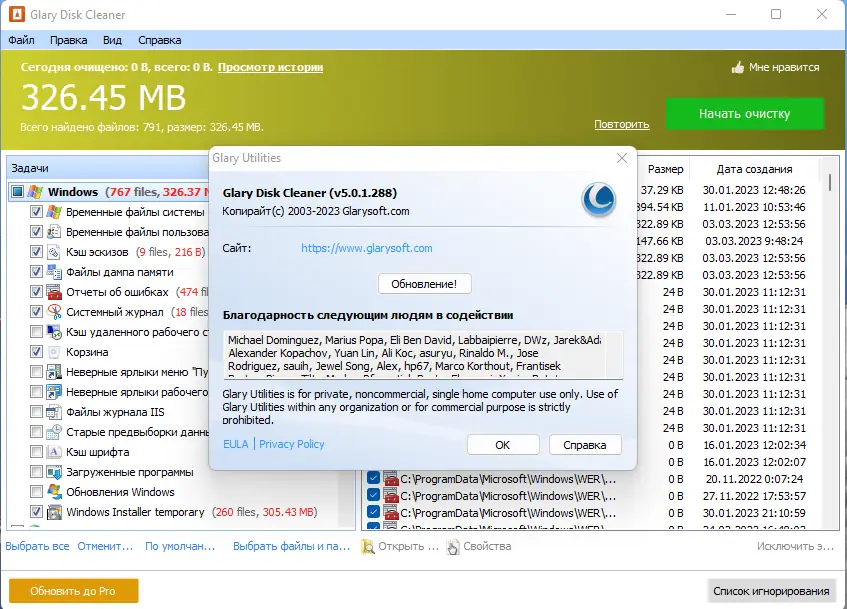This screenshot has width=847, height=609.
Task: Click the Обновления Windows icon
Action: pos(54,492)
